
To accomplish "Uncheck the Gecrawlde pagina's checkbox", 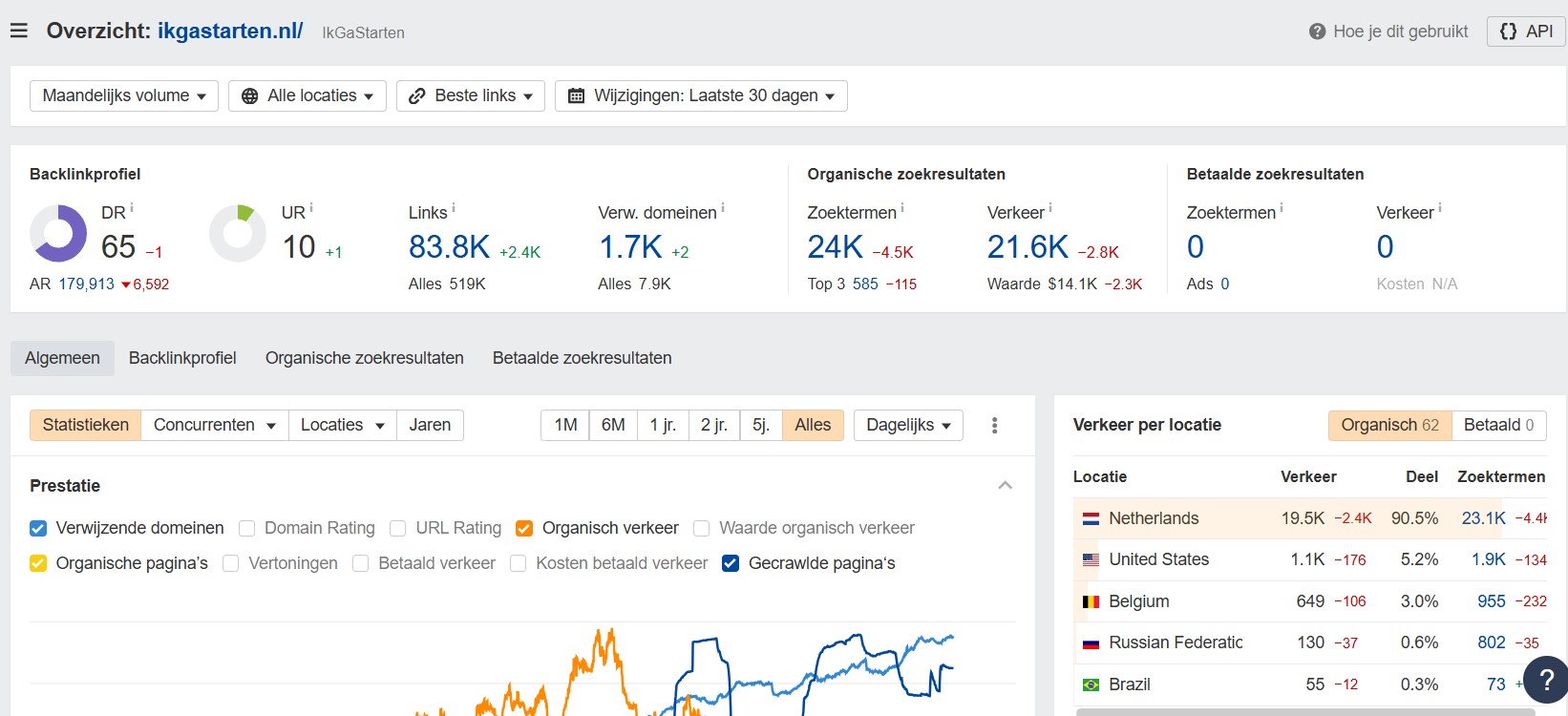I will click(731, 563).
